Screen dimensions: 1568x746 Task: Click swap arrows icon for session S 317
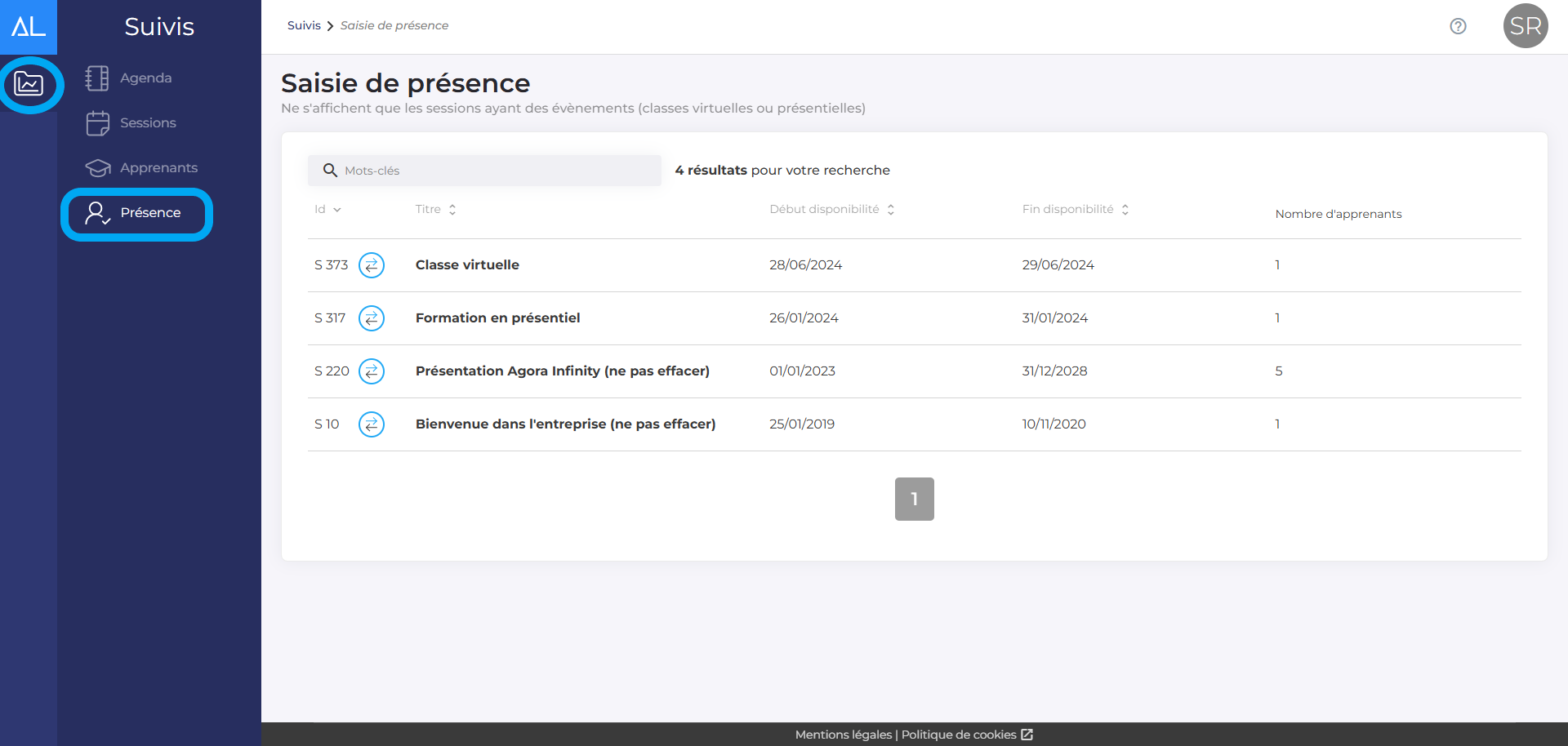click(x=372, y=317)
